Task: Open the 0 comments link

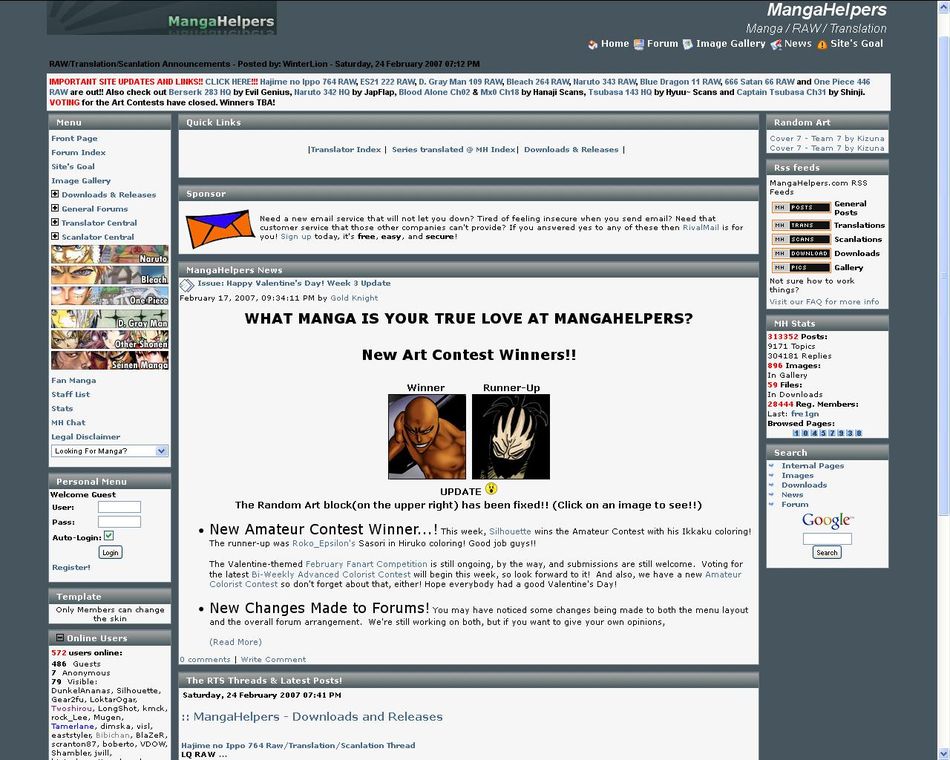Action: 205,659
